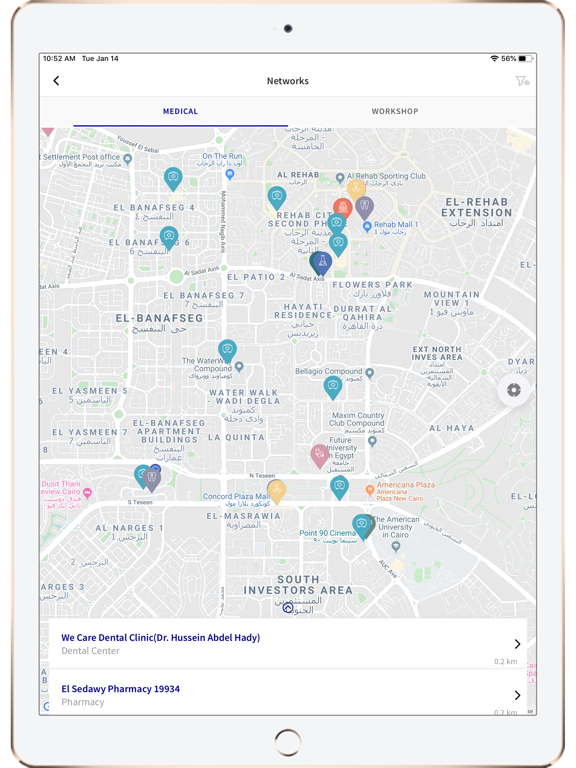The height and width of the screenshot is (768, 576).
Task: Tap the recenter location button on map
Action: pyautogui.click(x=513, y=390)
